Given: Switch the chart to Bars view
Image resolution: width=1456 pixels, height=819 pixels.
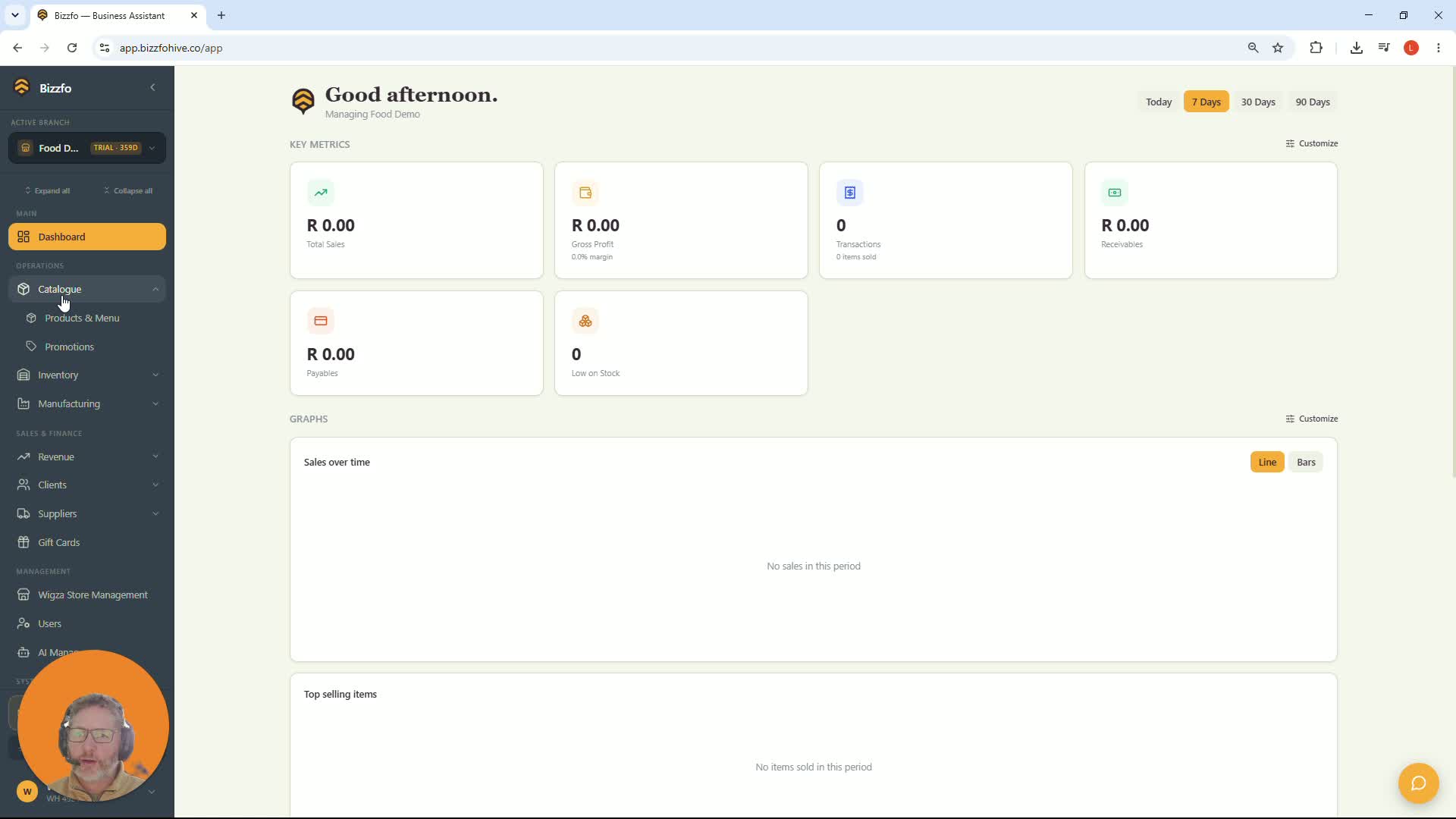Looking at the screenshot, I should (1306, 462).
